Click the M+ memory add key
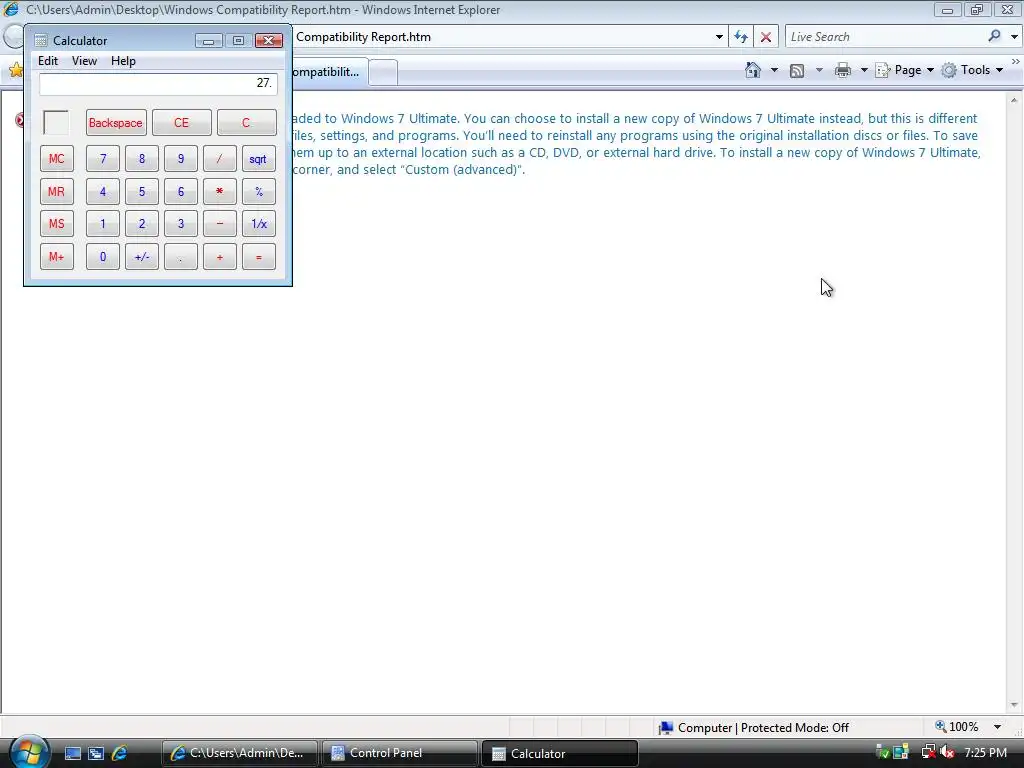The height and width of the screenshot is (768, 1024). (57, 257)
